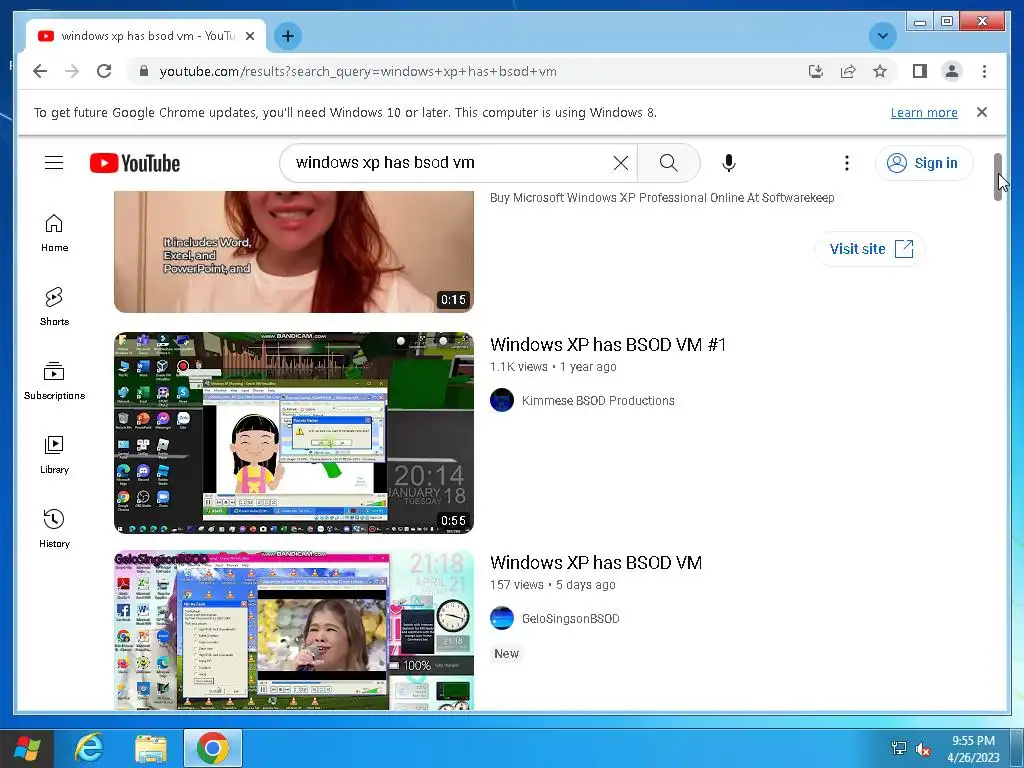Click the Chrome taskbar icon
The width and height of the screenshot is (1024, 768).
point(212,749)
